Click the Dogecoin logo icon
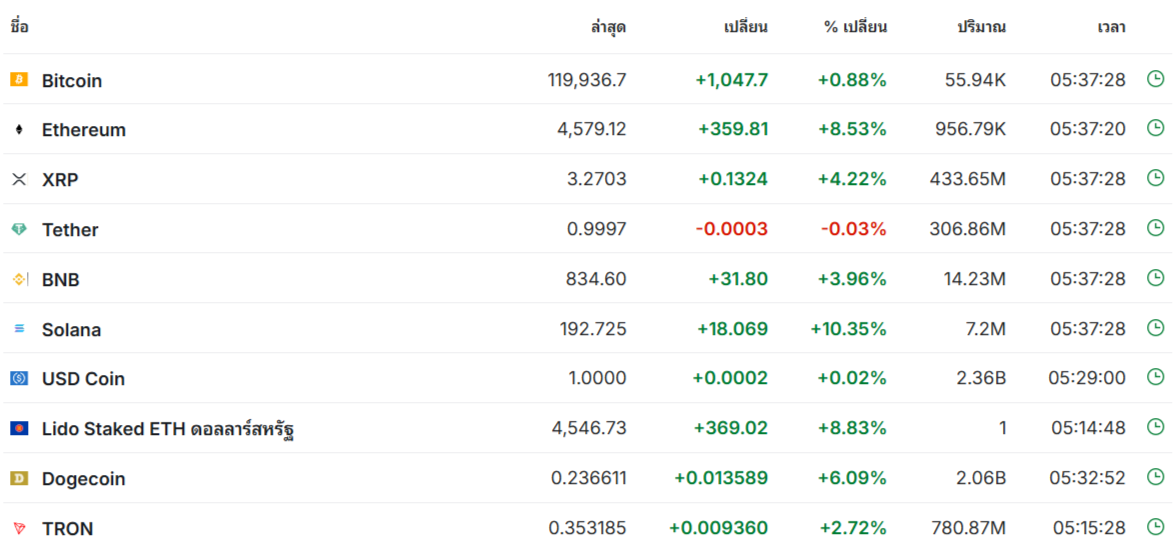The width and height of the screenshot is (1174, 551). click(19, 478)
